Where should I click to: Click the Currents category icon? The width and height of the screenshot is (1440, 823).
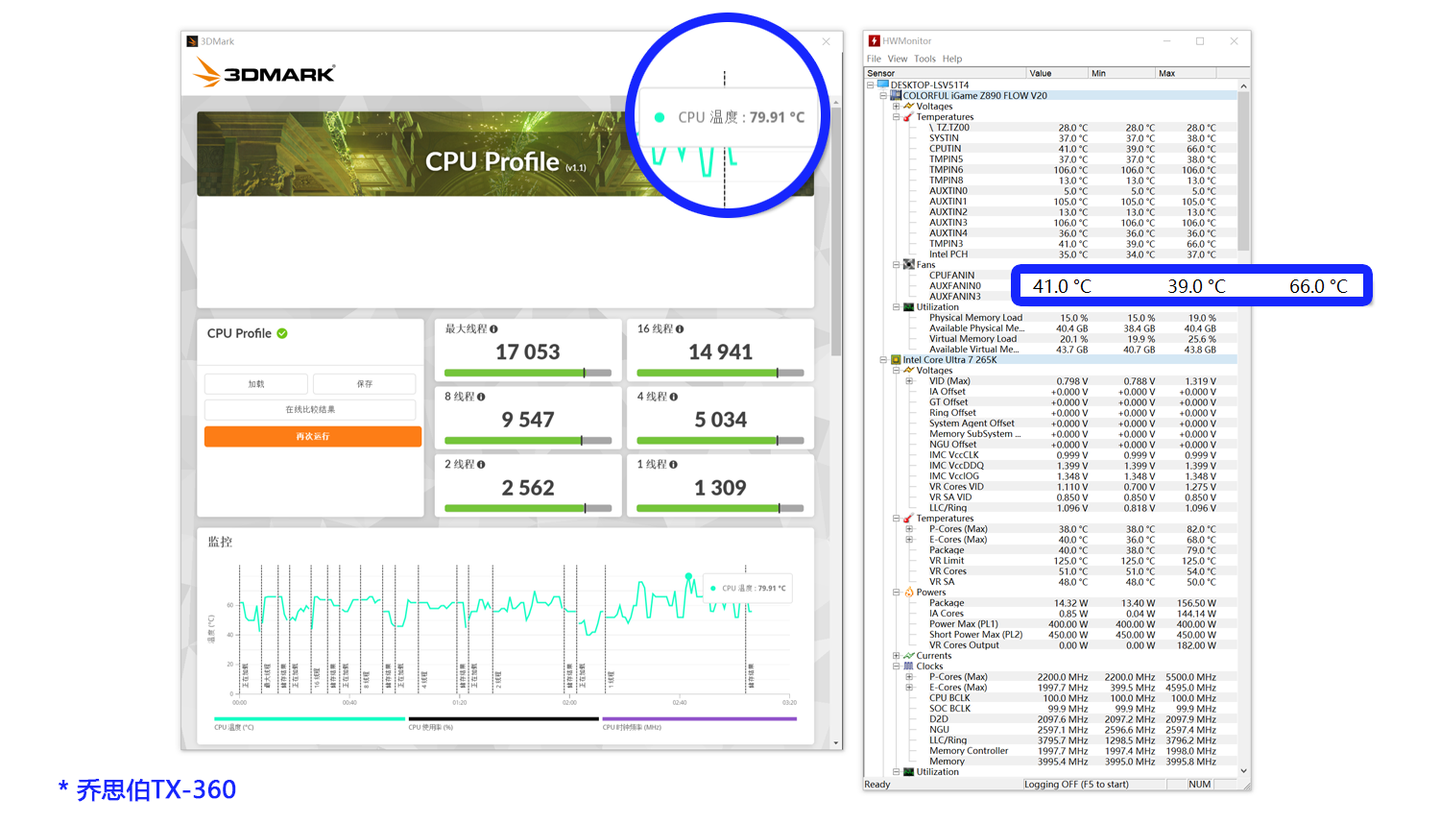908,656
